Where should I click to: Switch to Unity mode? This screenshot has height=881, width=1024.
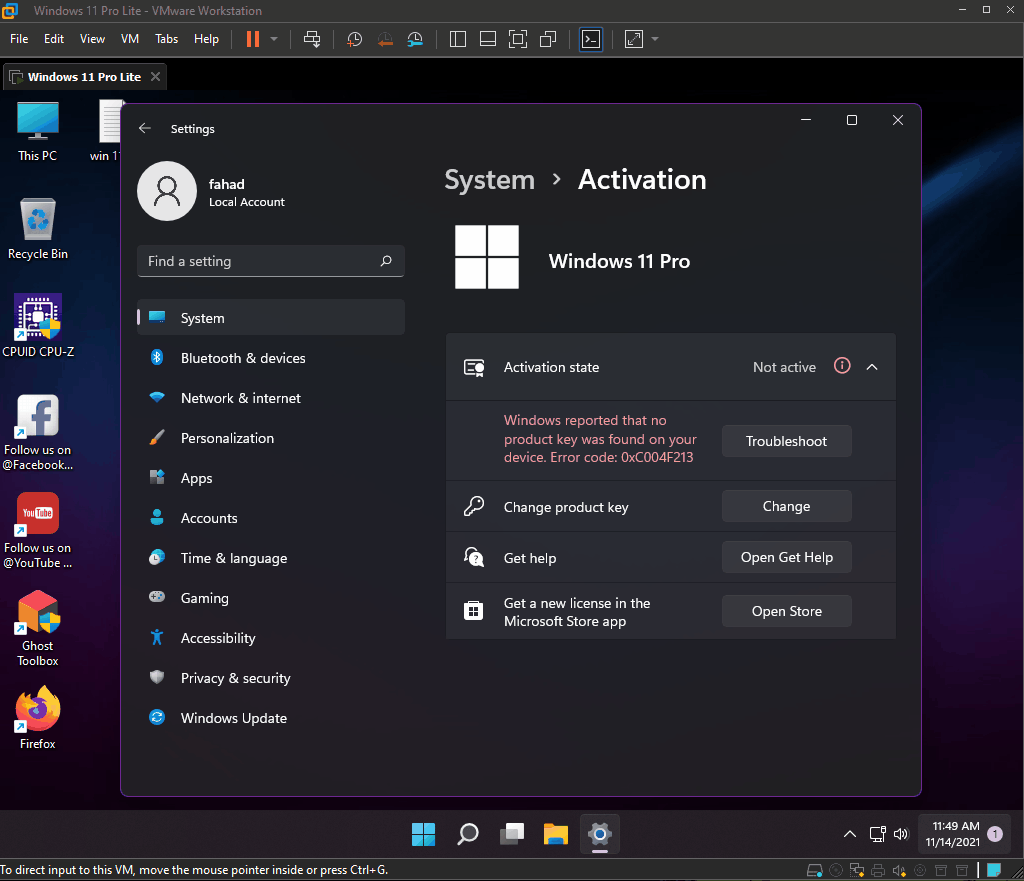[x=548, y=39]
